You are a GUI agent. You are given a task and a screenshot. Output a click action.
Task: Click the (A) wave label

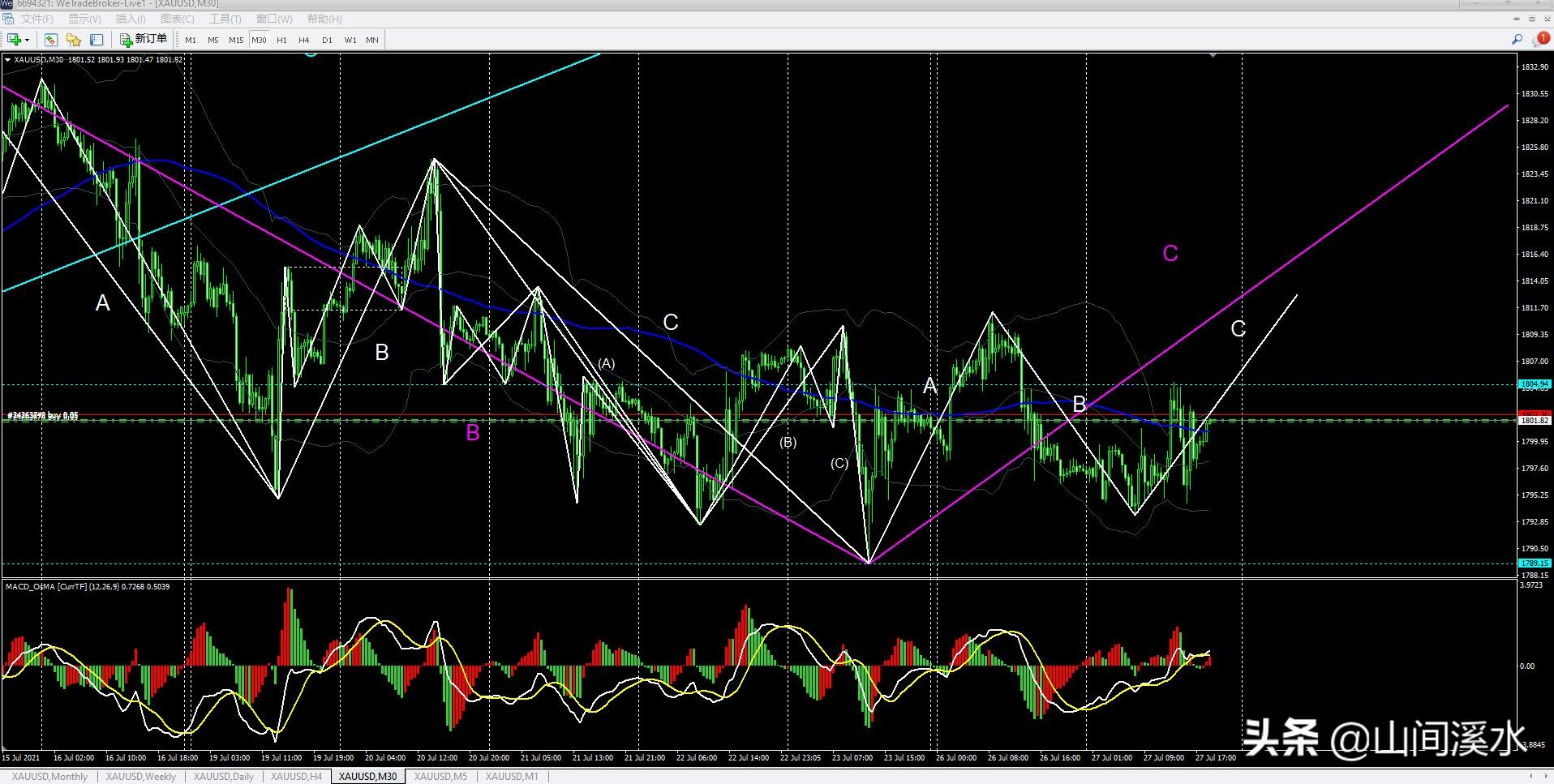(x=607, y=363)
